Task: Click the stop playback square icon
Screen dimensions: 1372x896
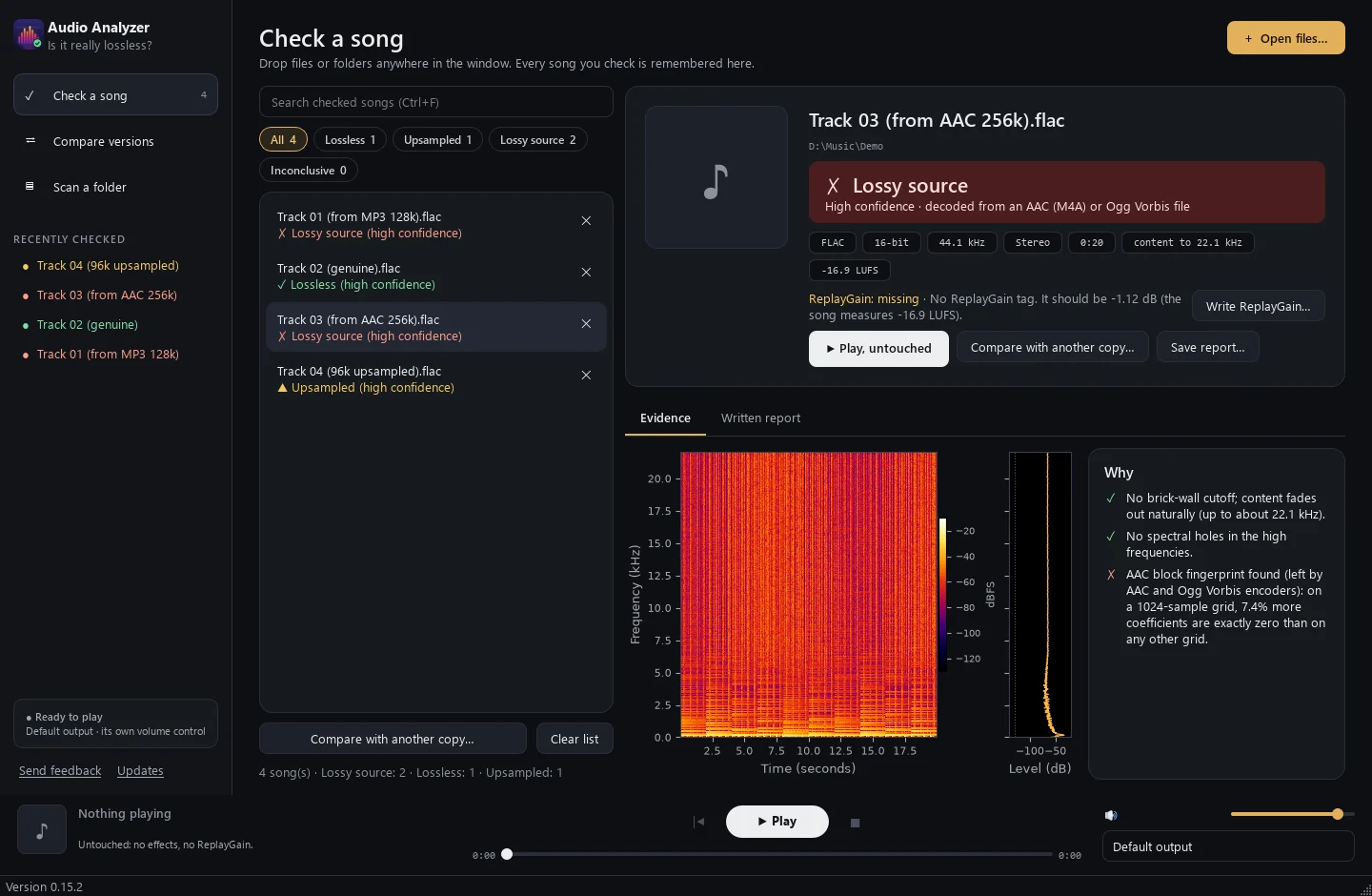Action: pos(855,823)
